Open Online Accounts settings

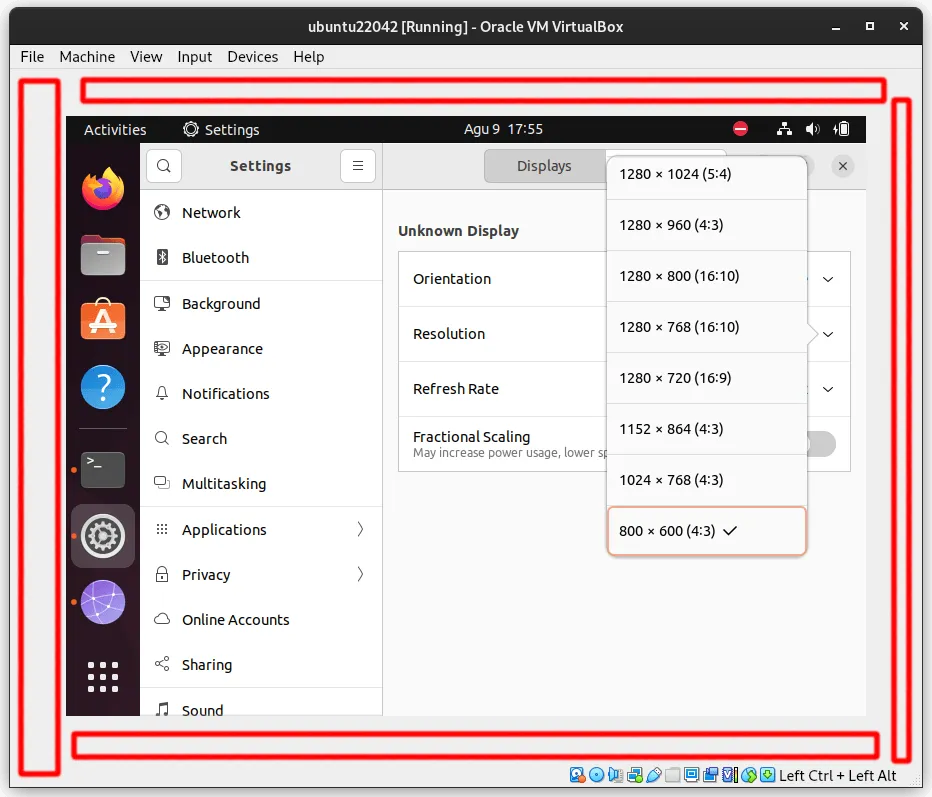[x=261, y=620]
